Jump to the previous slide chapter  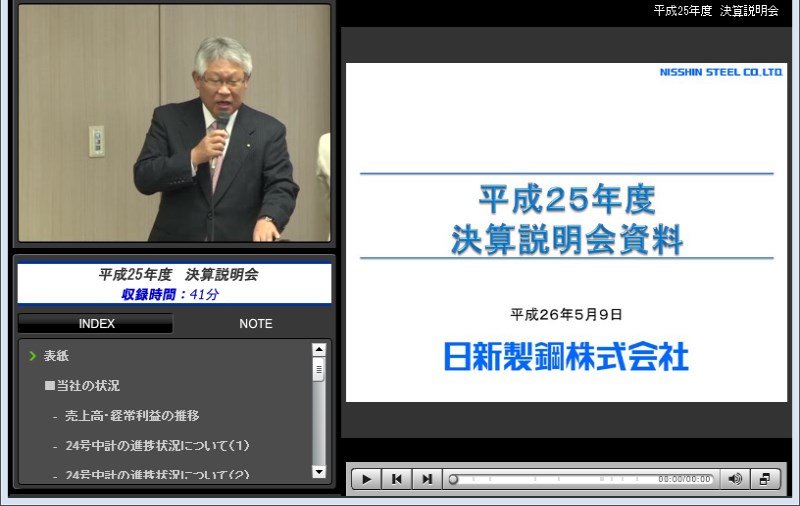396,479
